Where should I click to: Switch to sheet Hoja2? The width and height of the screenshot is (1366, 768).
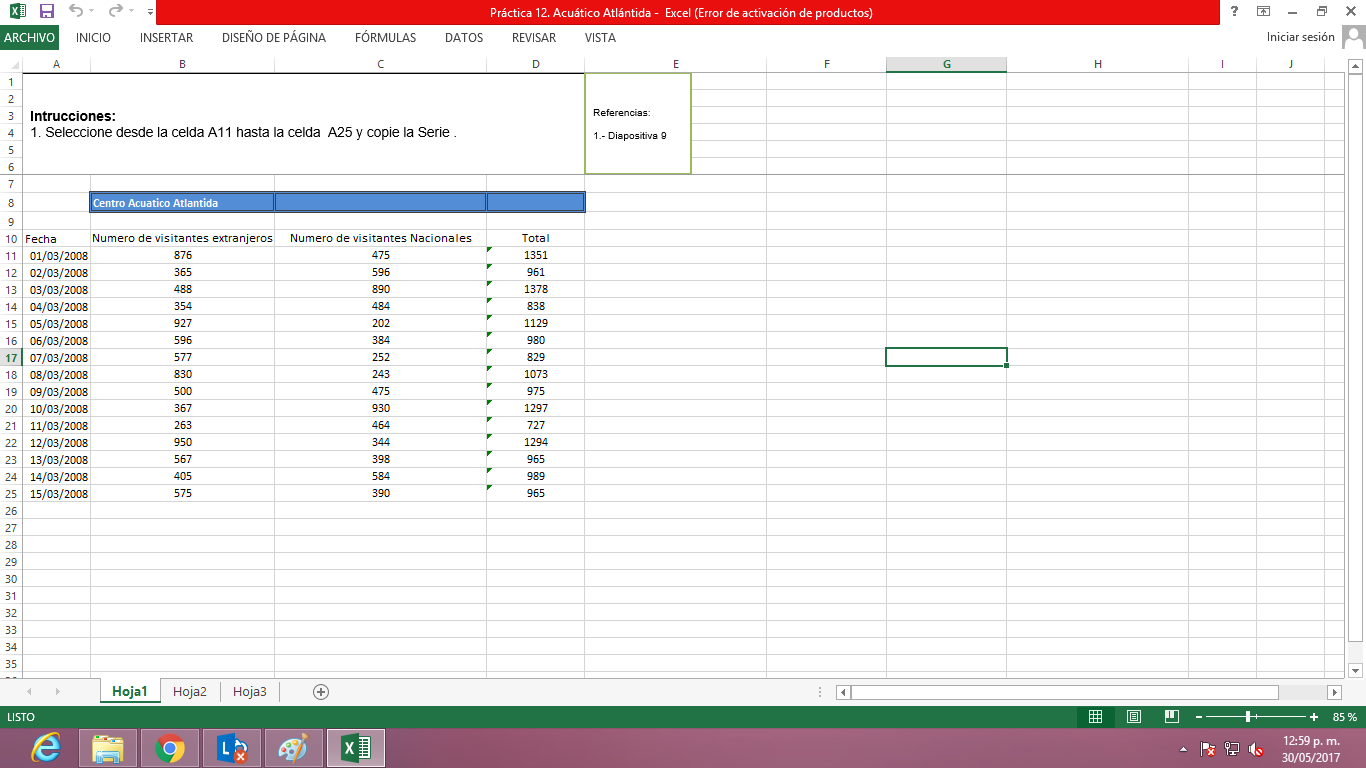[190, 691]
